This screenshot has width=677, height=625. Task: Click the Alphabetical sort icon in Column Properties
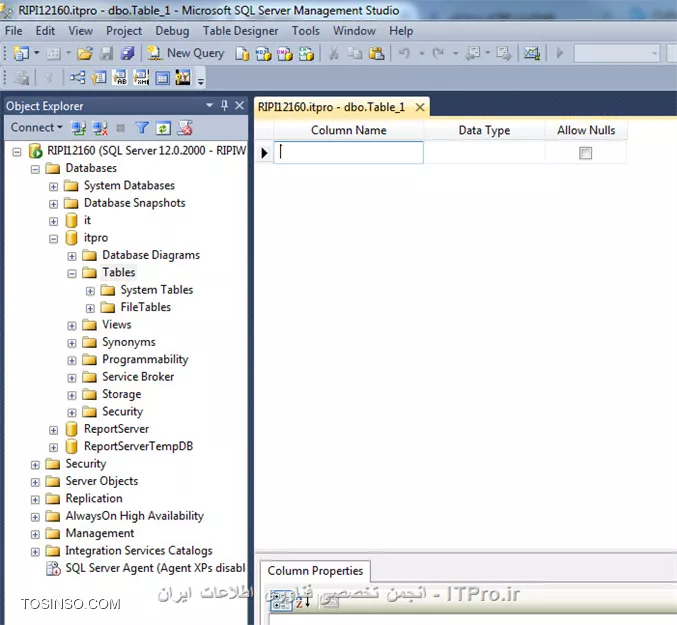[x=302, y=602]
